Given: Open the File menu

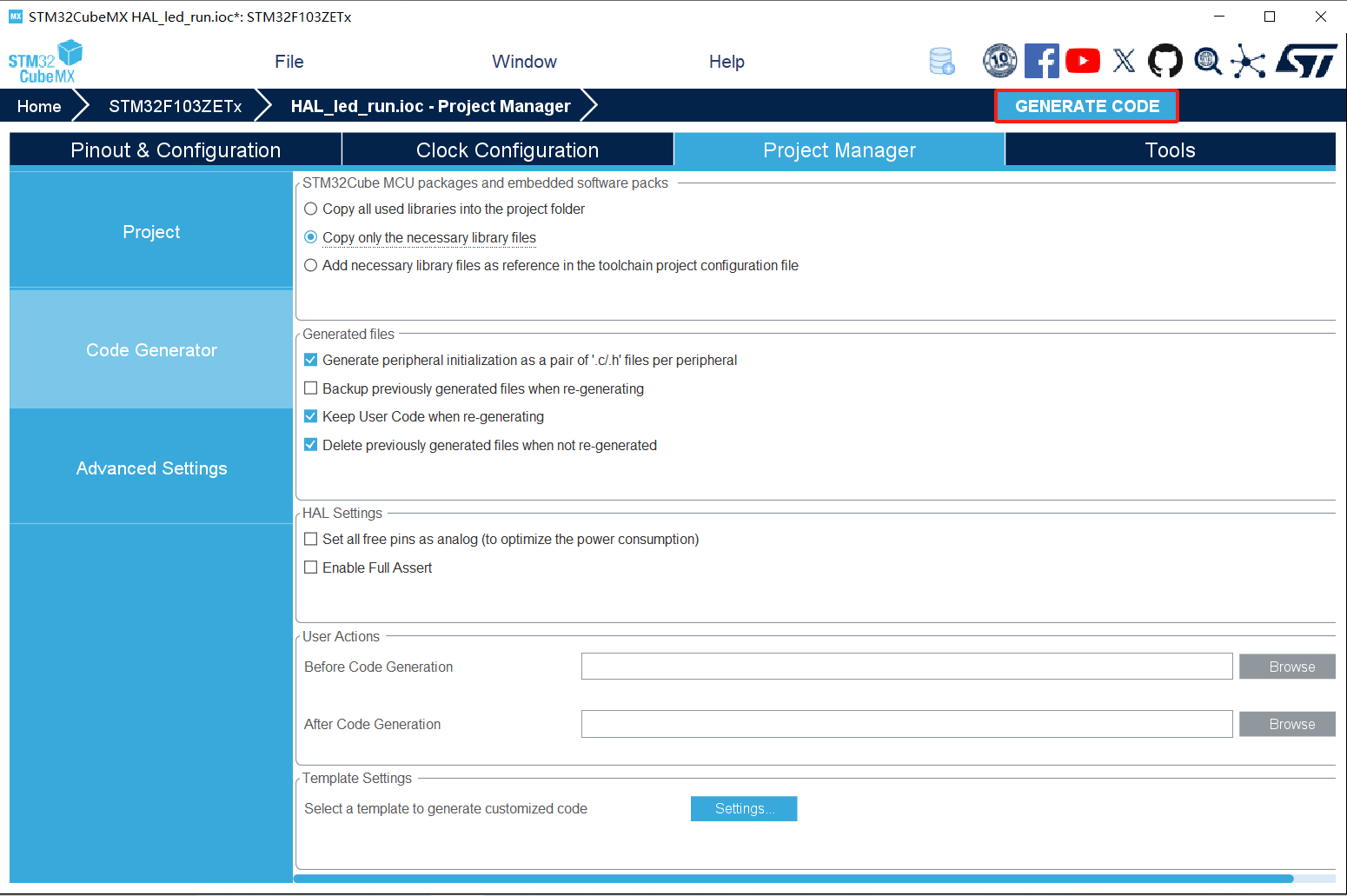Looking at the screenshot, I should (289, 62).
